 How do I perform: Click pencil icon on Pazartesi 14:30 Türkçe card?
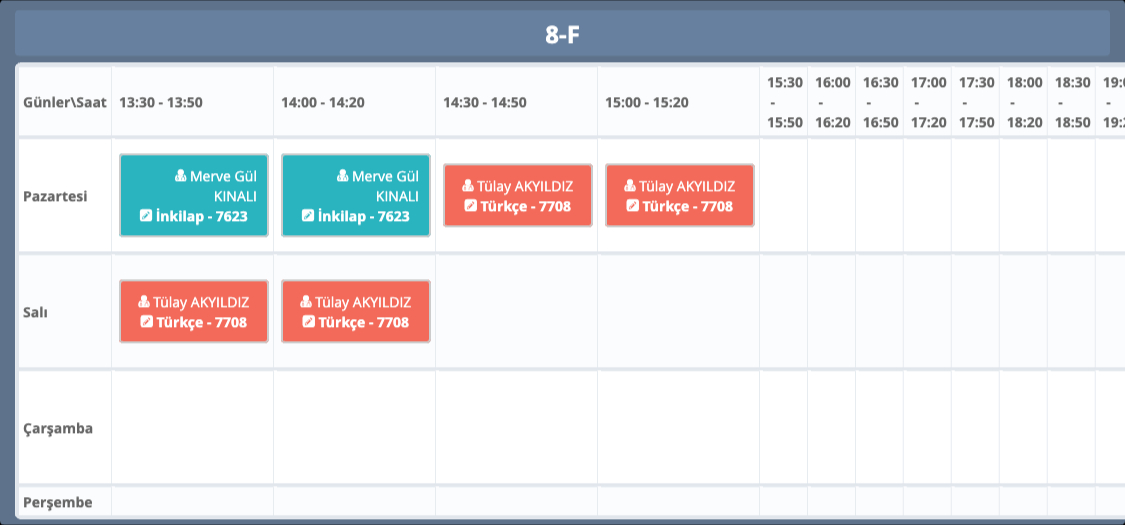pyautogui.click(x=470, y=206)
